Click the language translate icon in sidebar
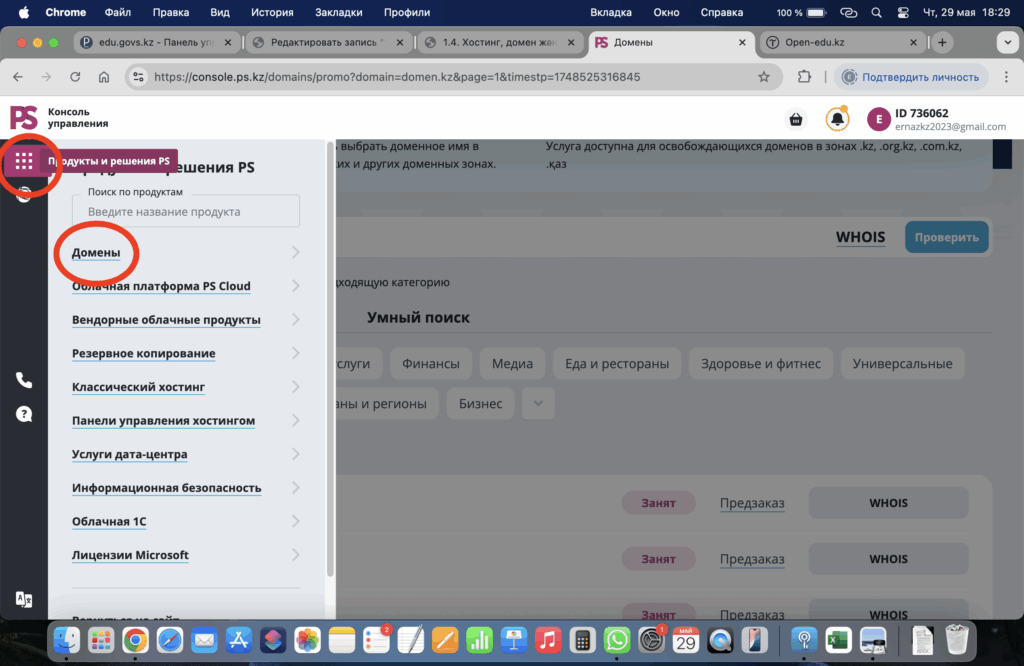Image resolution: width=1024 pixels, height=666 pixels. (x=24, y=599)
